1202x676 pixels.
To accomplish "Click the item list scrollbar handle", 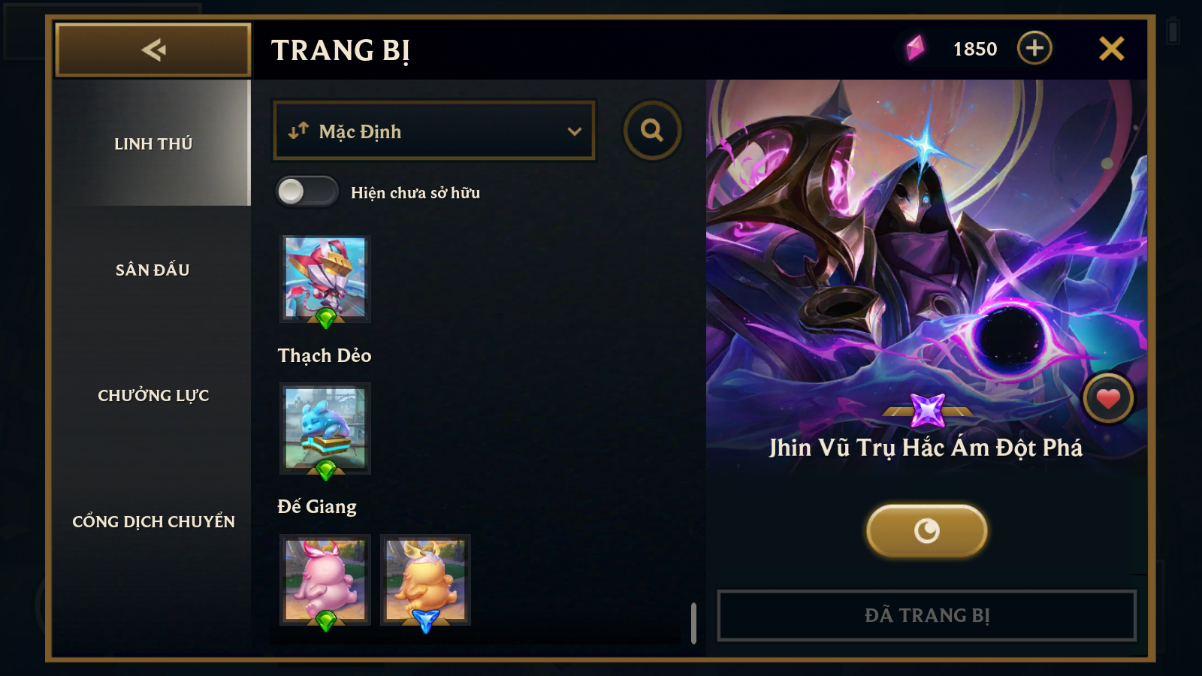I will point(694,623).
